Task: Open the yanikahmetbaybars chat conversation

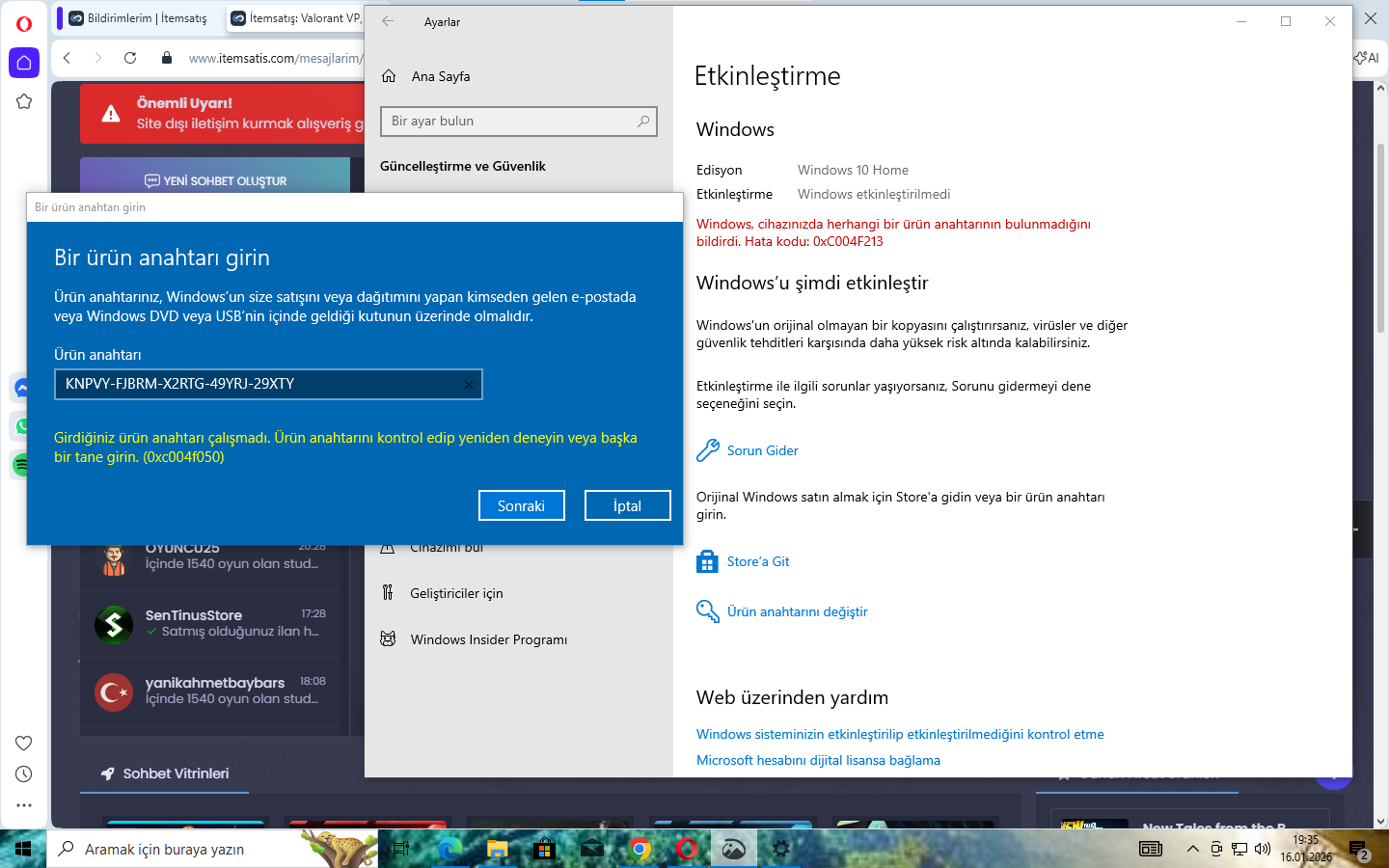Action: [210, 692]
